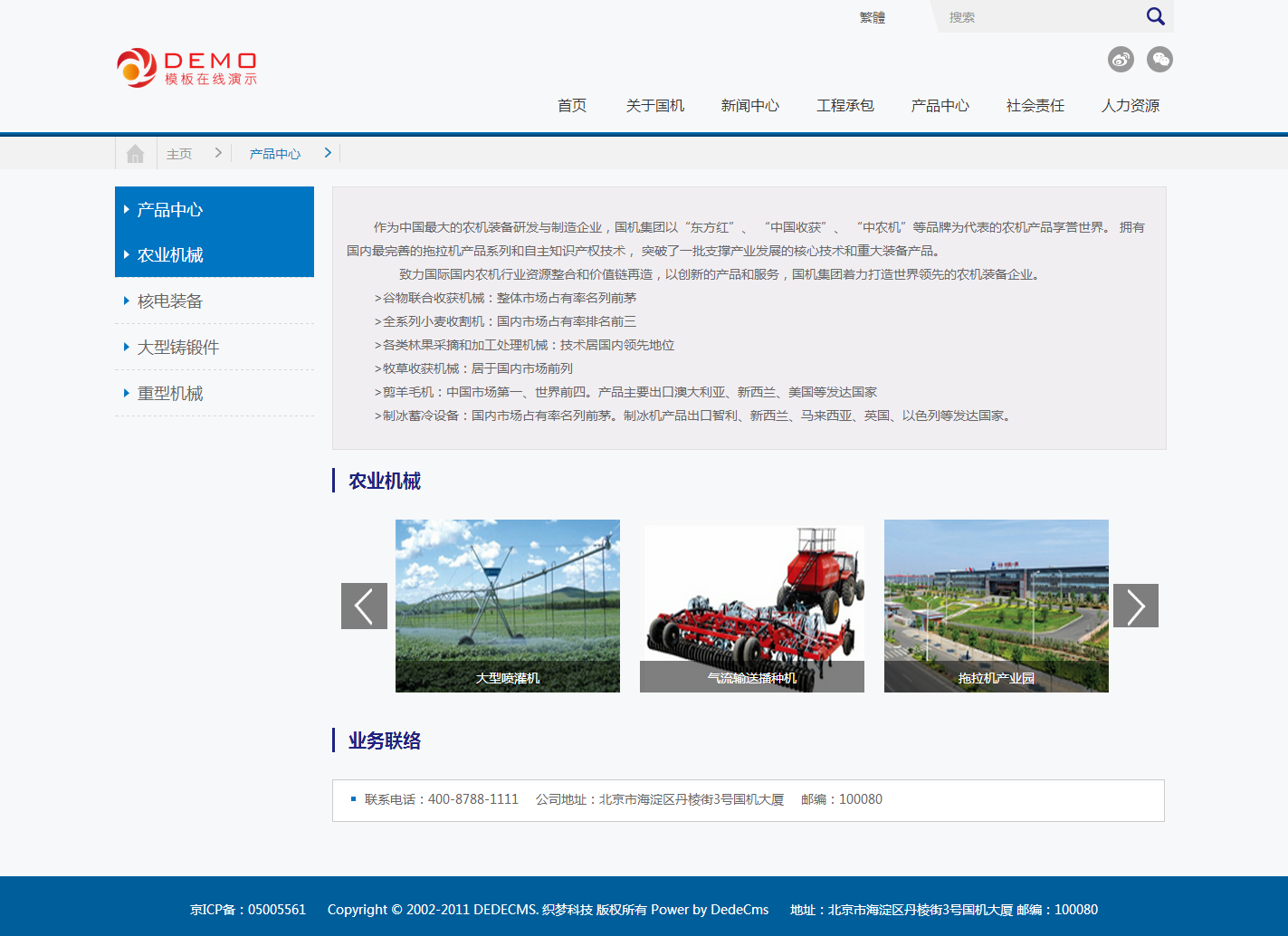
Task: Go to 人力资源 in the navigation bar
Action: (1130, 106)
